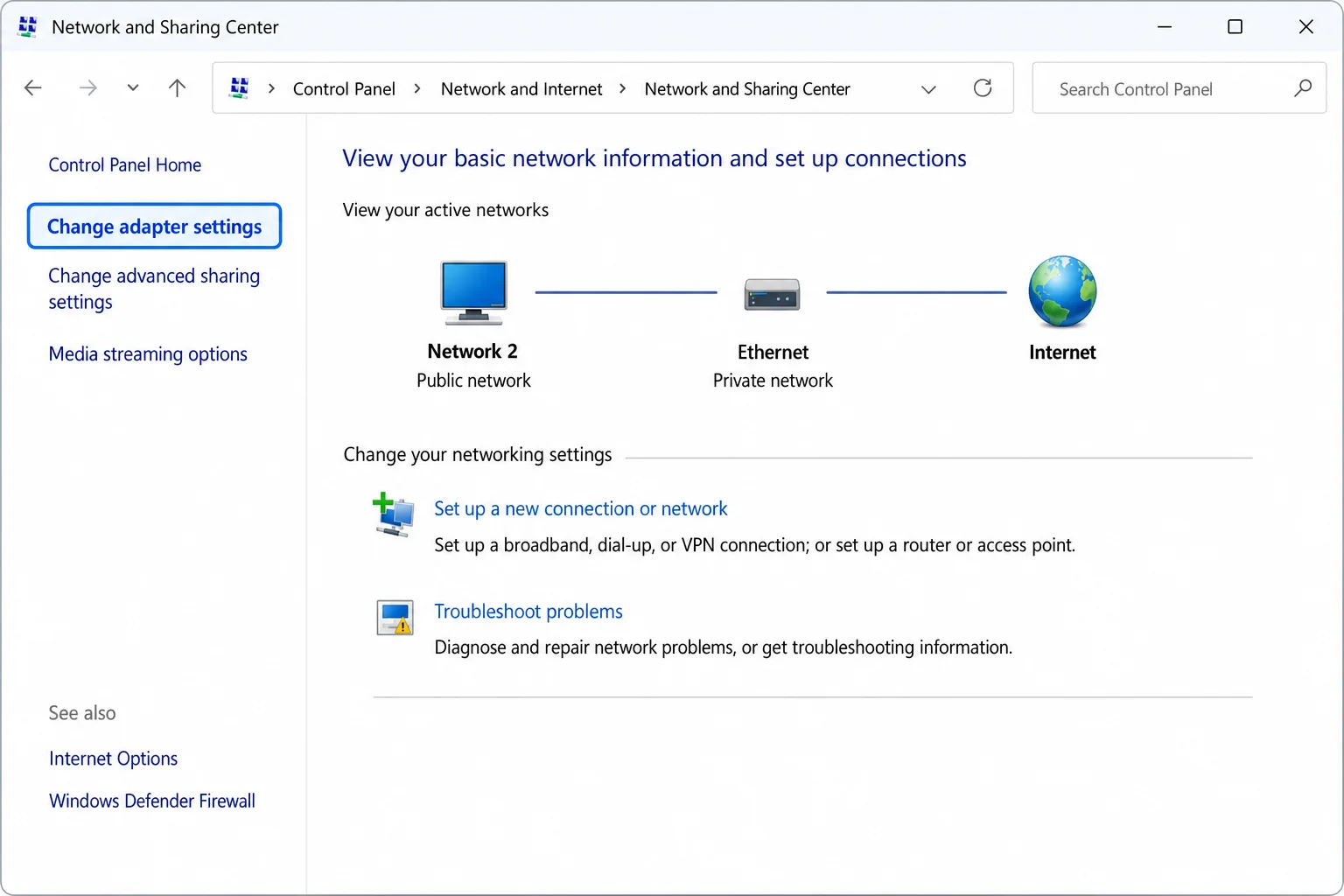Open Internet Options under See also
1344x896 pixels.
click(x=113, y=758)
